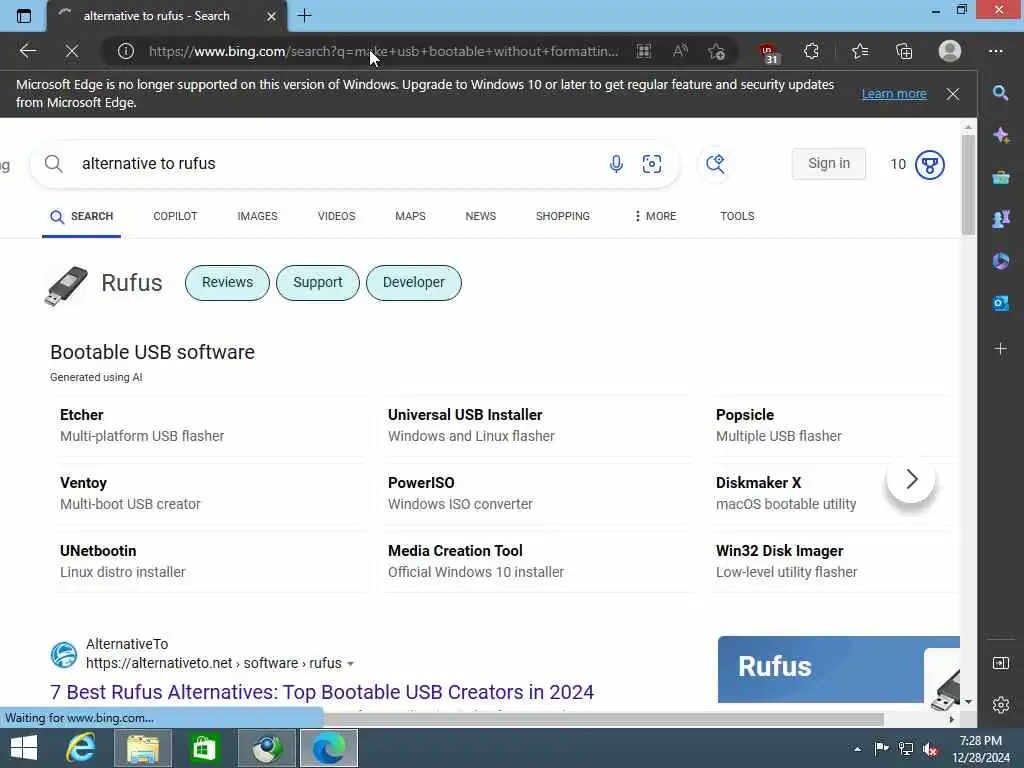The height and width of the screenshot is (768, 1024).
Task: Switch to the Copilot tab
Action: (175, 216)
